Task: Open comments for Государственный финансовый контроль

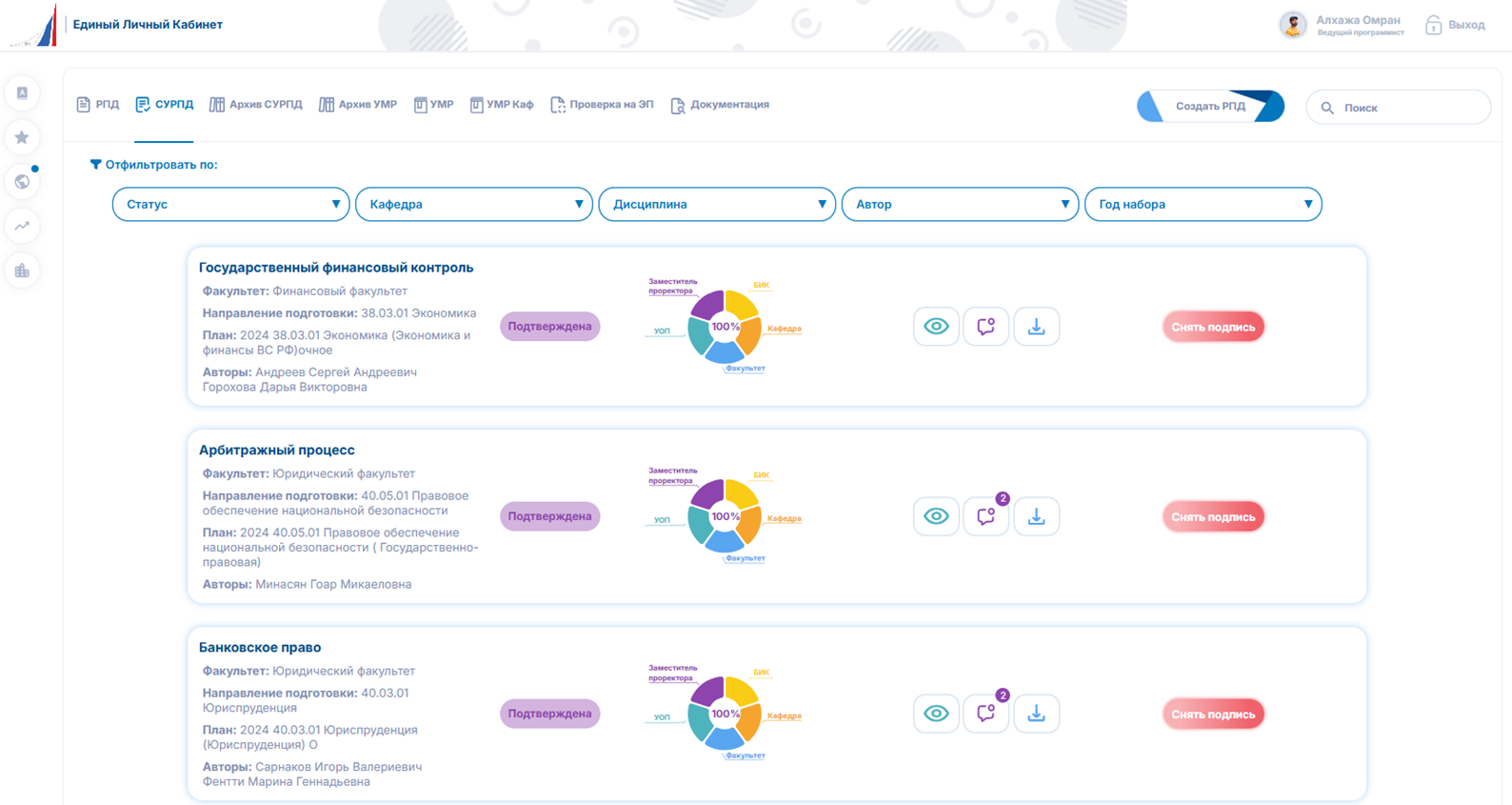Action: pyautogui.click(x=985, y=327)
